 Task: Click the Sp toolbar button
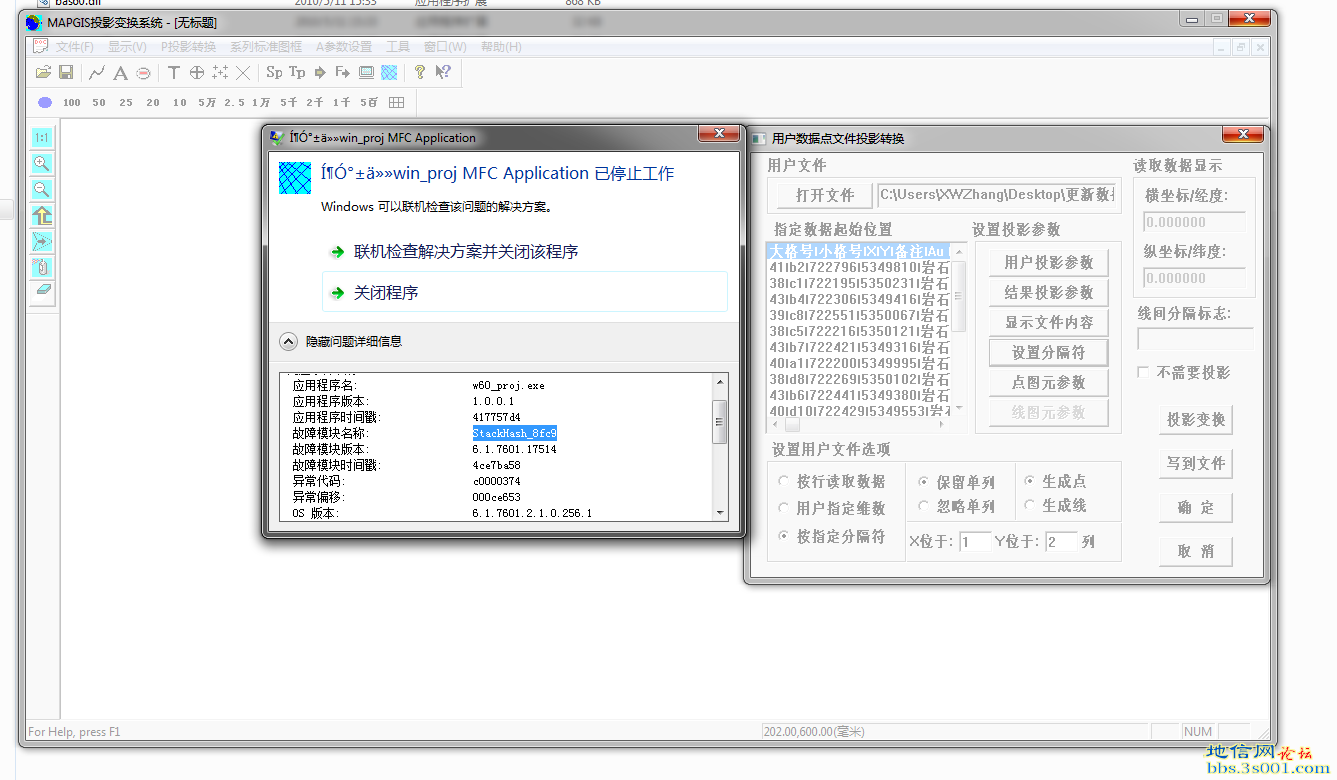coord(274,72)
